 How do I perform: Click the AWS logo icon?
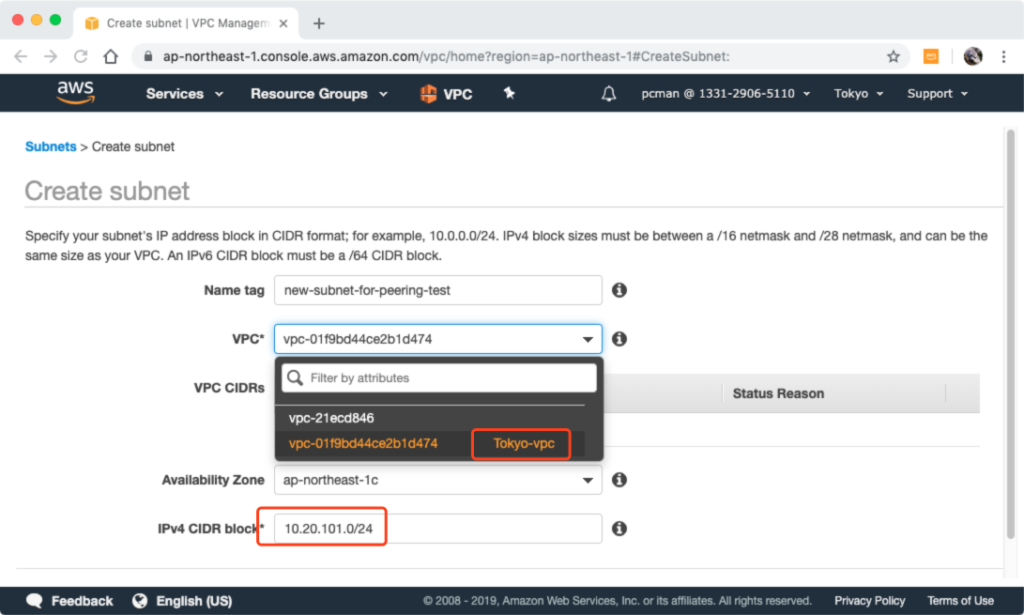pyautogui.click(x=76, y=92)
